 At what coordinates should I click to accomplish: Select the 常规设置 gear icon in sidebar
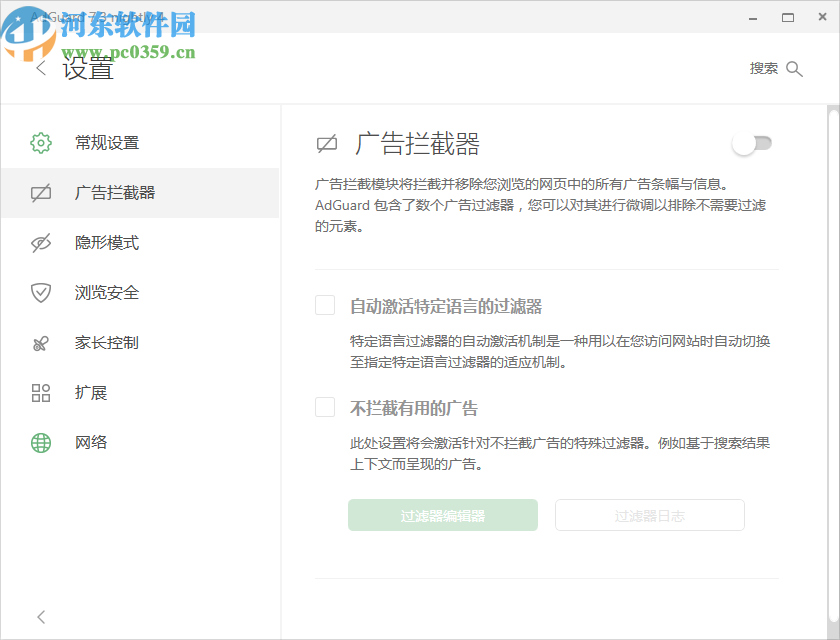tap(40, 142)
